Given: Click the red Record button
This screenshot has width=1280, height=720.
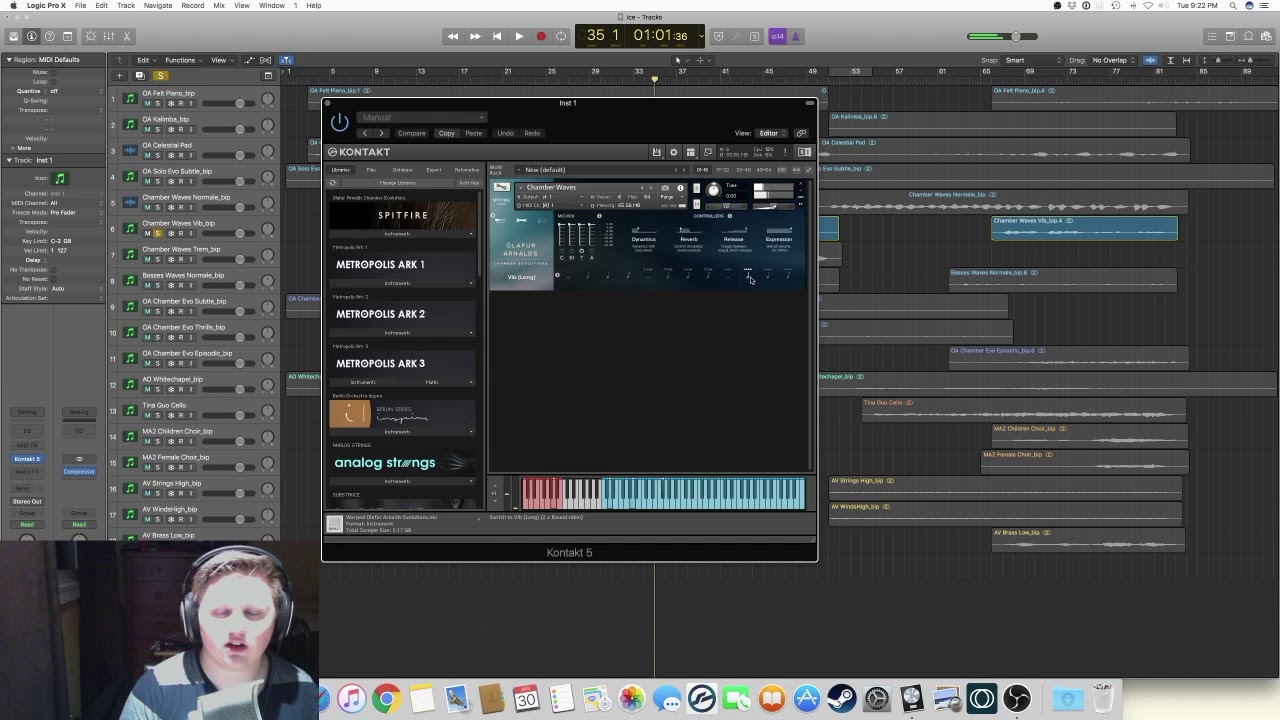Looking at the screenshot, I should 541,36.
